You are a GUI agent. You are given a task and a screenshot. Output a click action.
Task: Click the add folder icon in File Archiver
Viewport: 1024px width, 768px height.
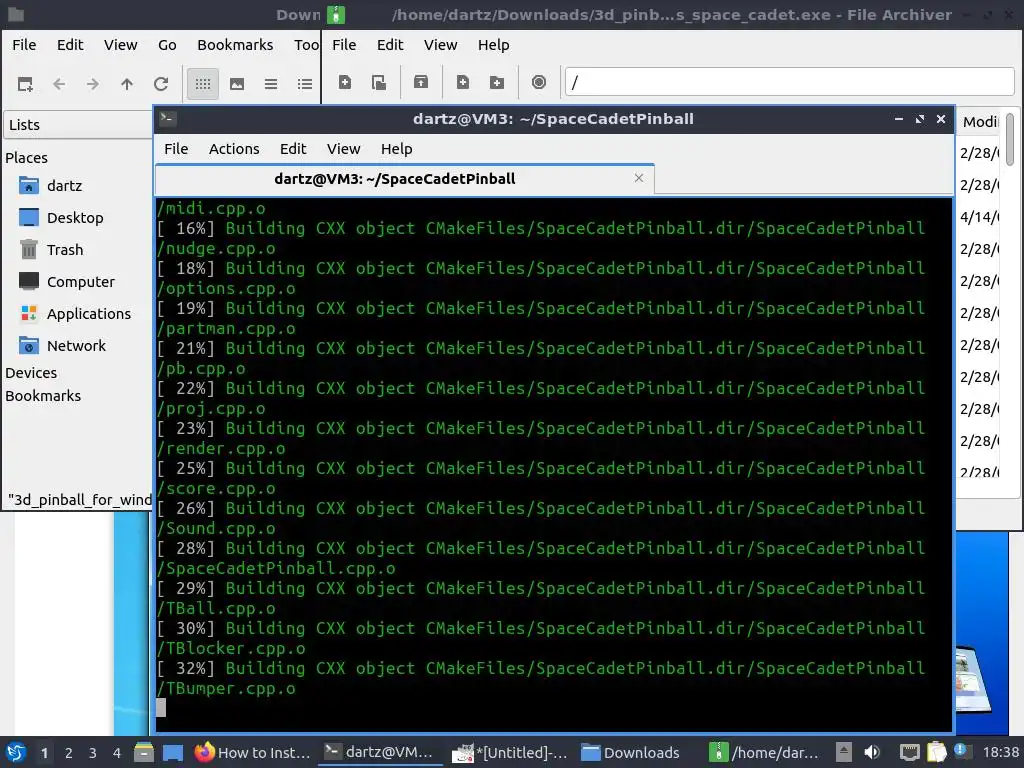tap(496, 82)
